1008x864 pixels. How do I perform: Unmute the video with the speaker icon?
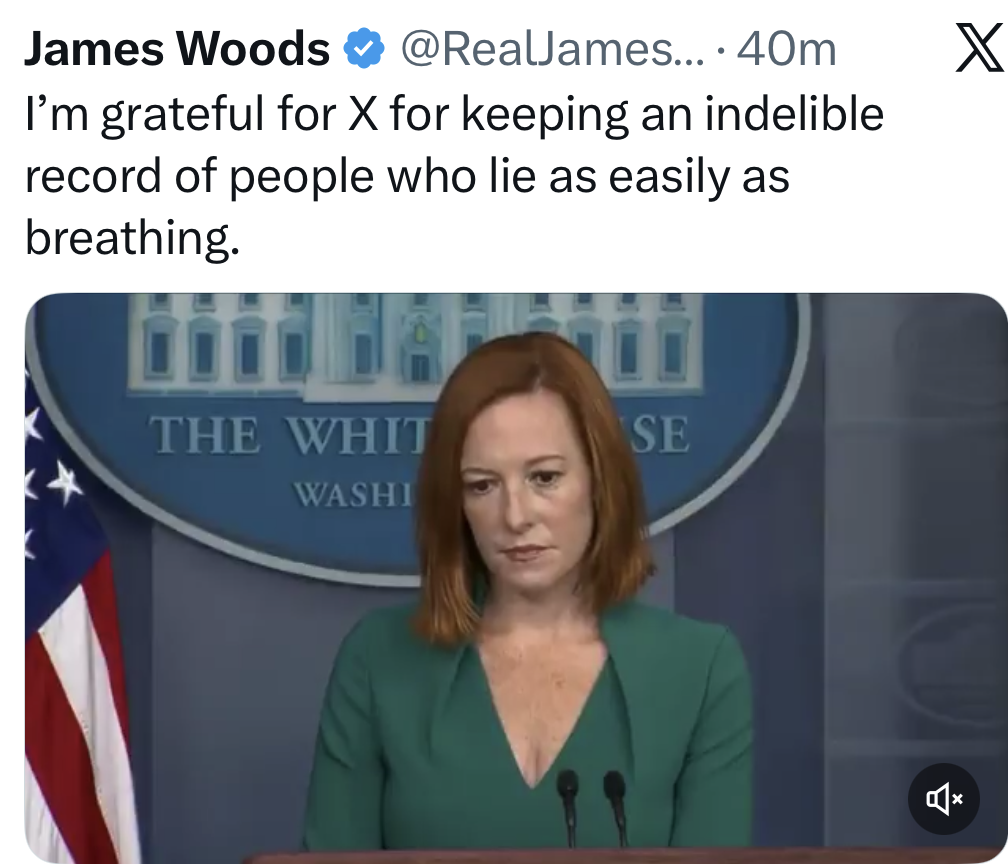[x=944, y=799]
